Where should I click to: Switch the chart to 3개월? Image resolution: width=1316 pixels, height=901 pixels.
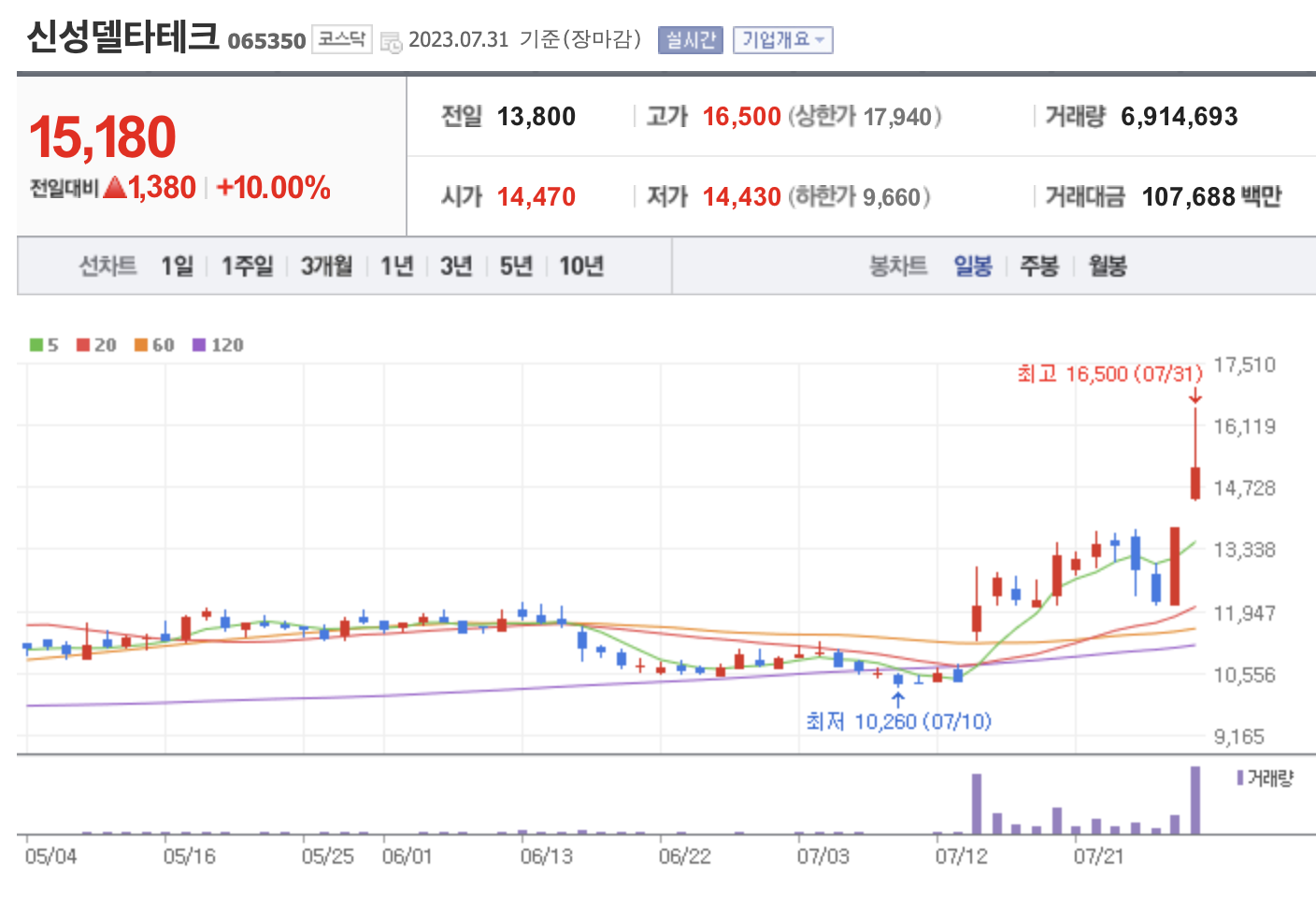tap(326, 266)
